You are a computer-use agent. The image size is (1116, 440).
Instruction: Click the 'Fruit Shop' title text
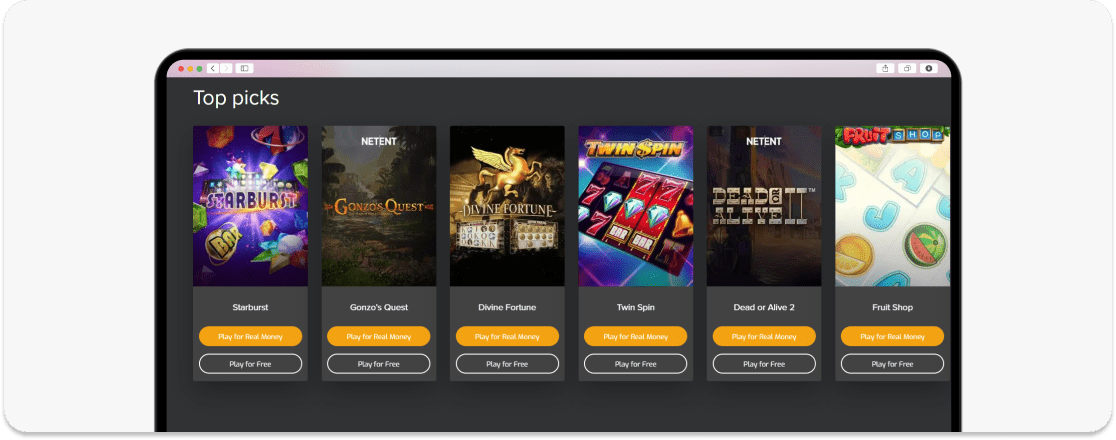[893, 308]
